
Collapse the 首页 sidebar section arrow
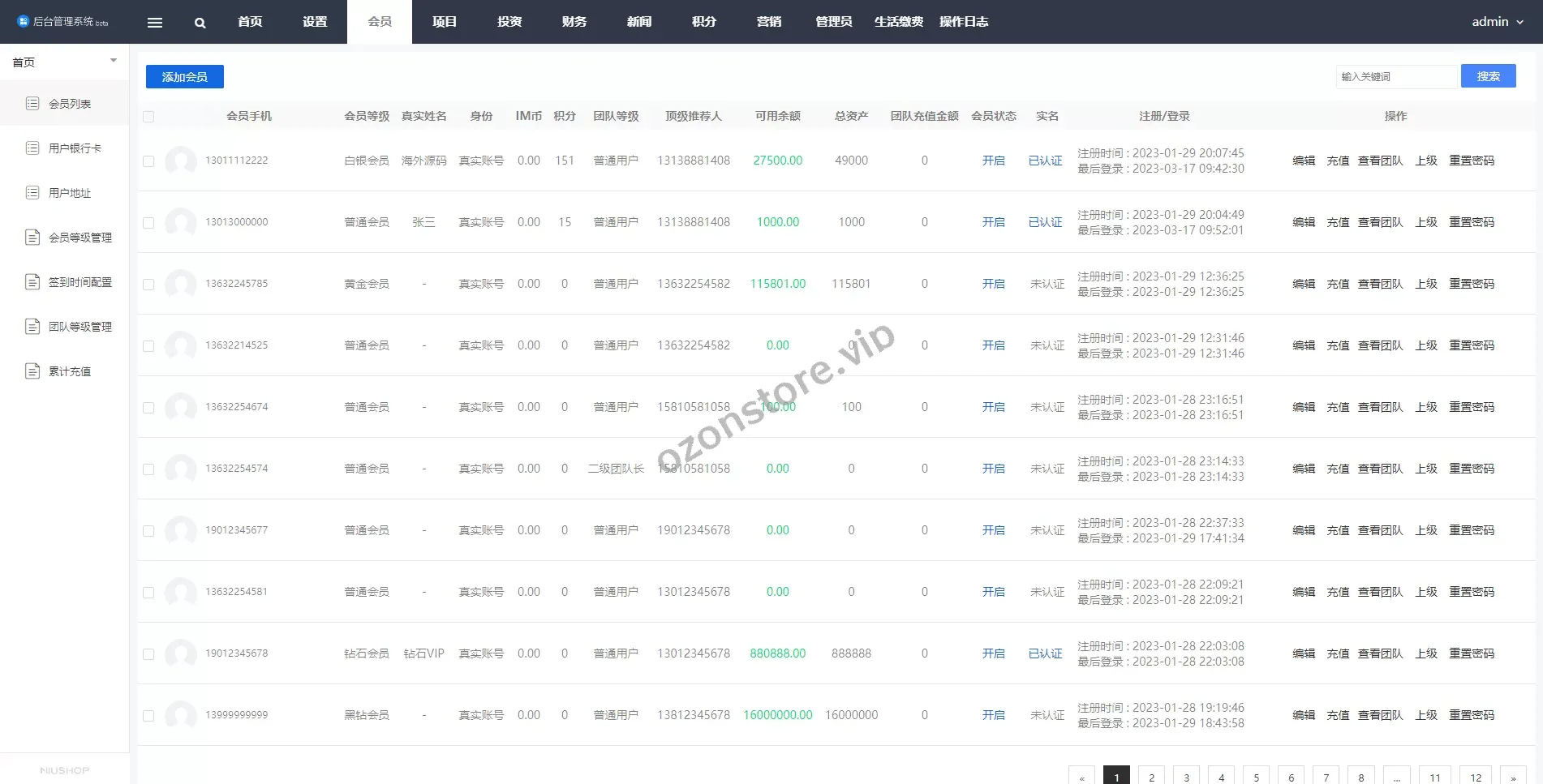click(114, 61)
